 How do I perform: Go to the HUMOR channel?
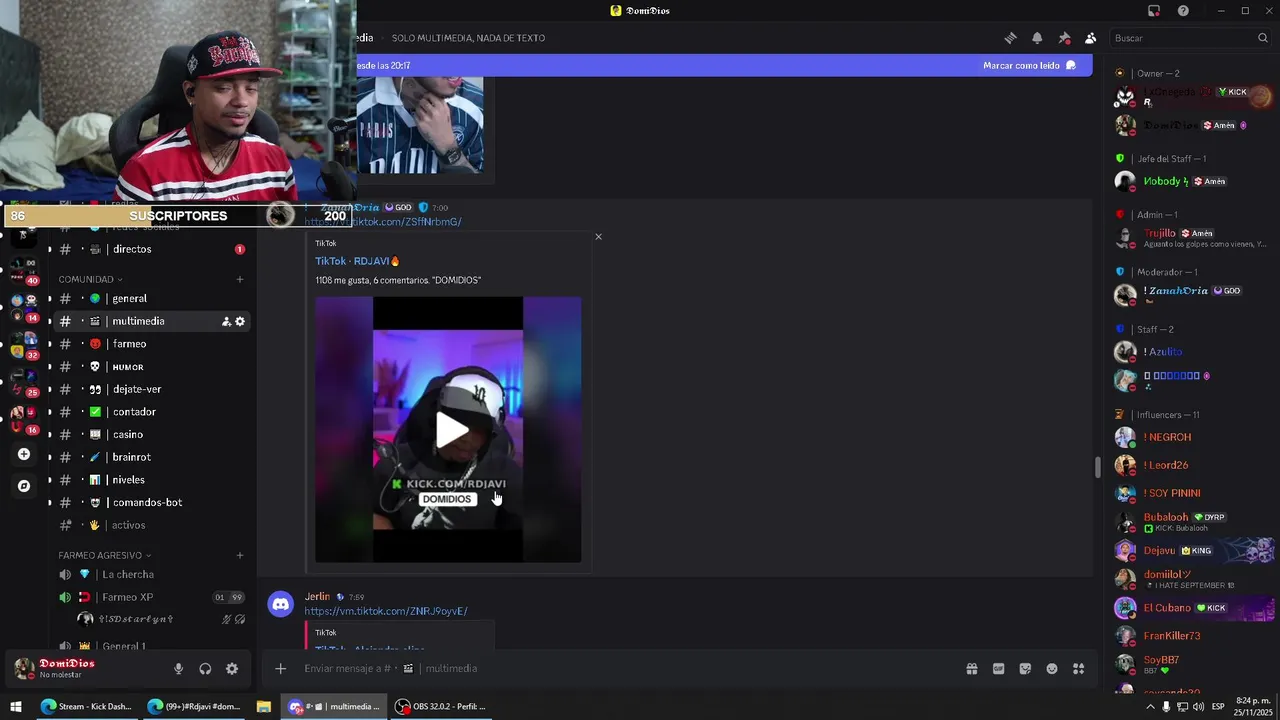point(128,367)
